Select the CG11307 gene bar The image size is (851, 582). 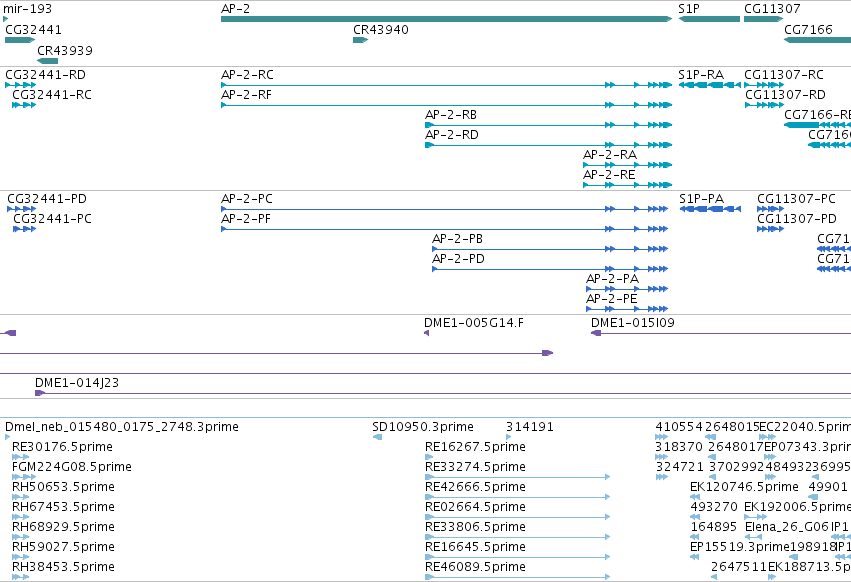pos(763,19)
